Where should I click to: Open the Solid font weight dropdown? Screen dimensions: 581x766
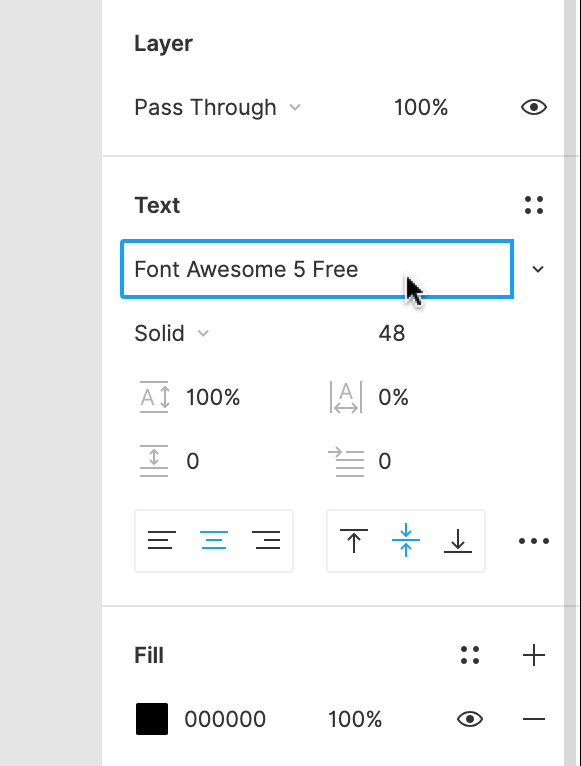click(172, 333)
